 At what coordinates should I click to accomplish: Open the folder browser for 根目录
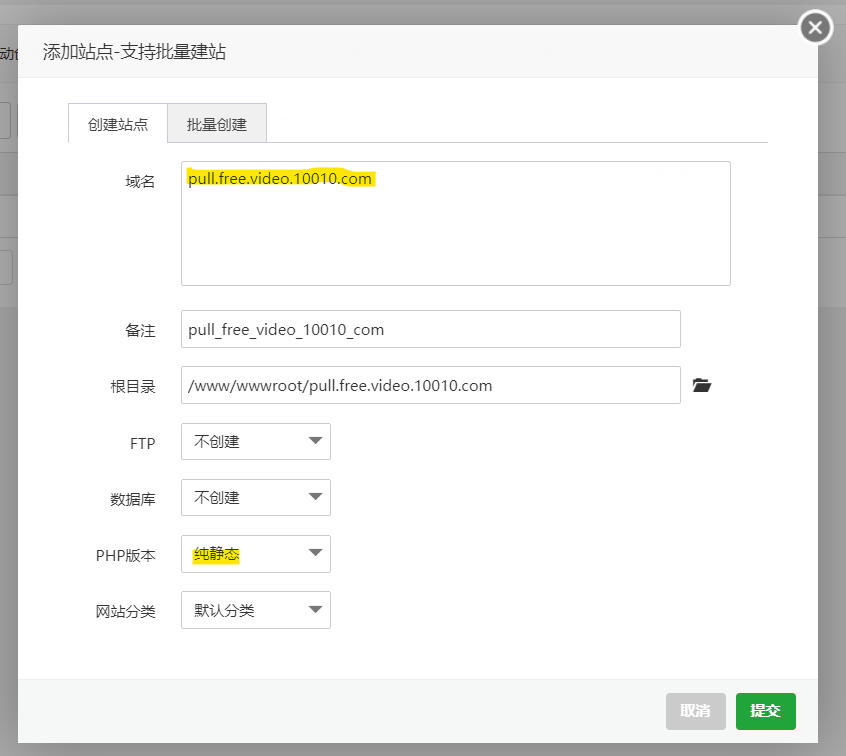click(702, 385)
